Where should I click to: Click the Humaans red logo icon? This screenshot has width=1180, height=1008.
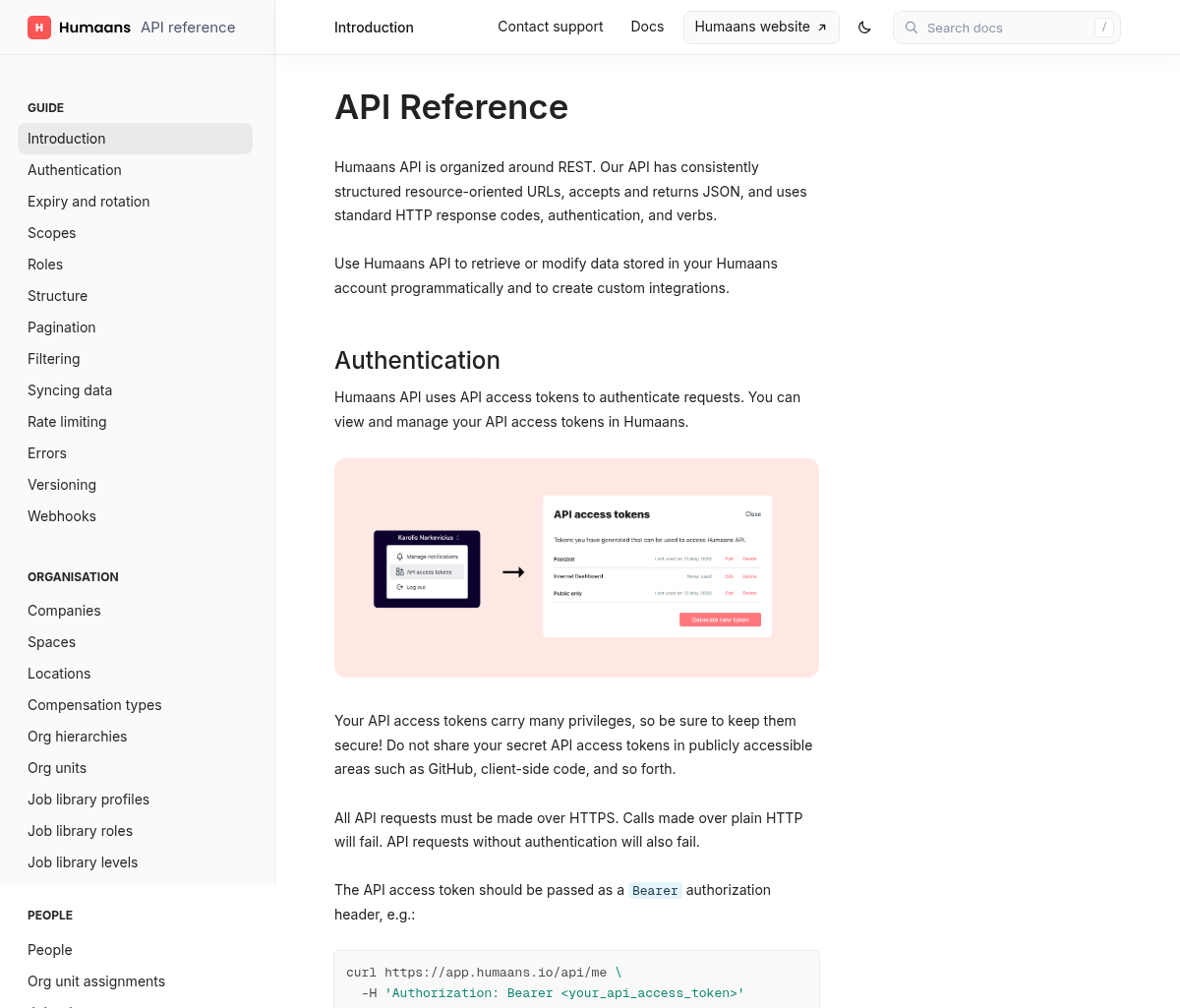point(39,28)
